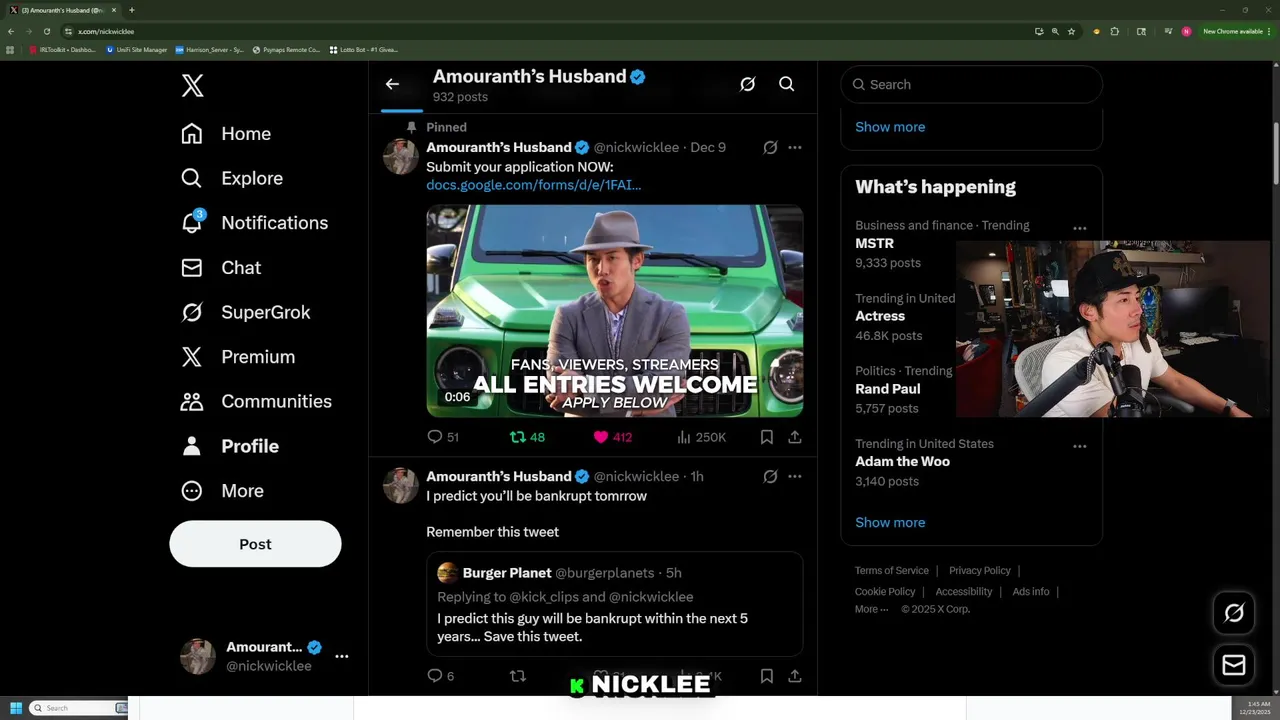Open the Accessibility footer link
The width and height of the screenshot is (1280, 720).
(964, 592)
